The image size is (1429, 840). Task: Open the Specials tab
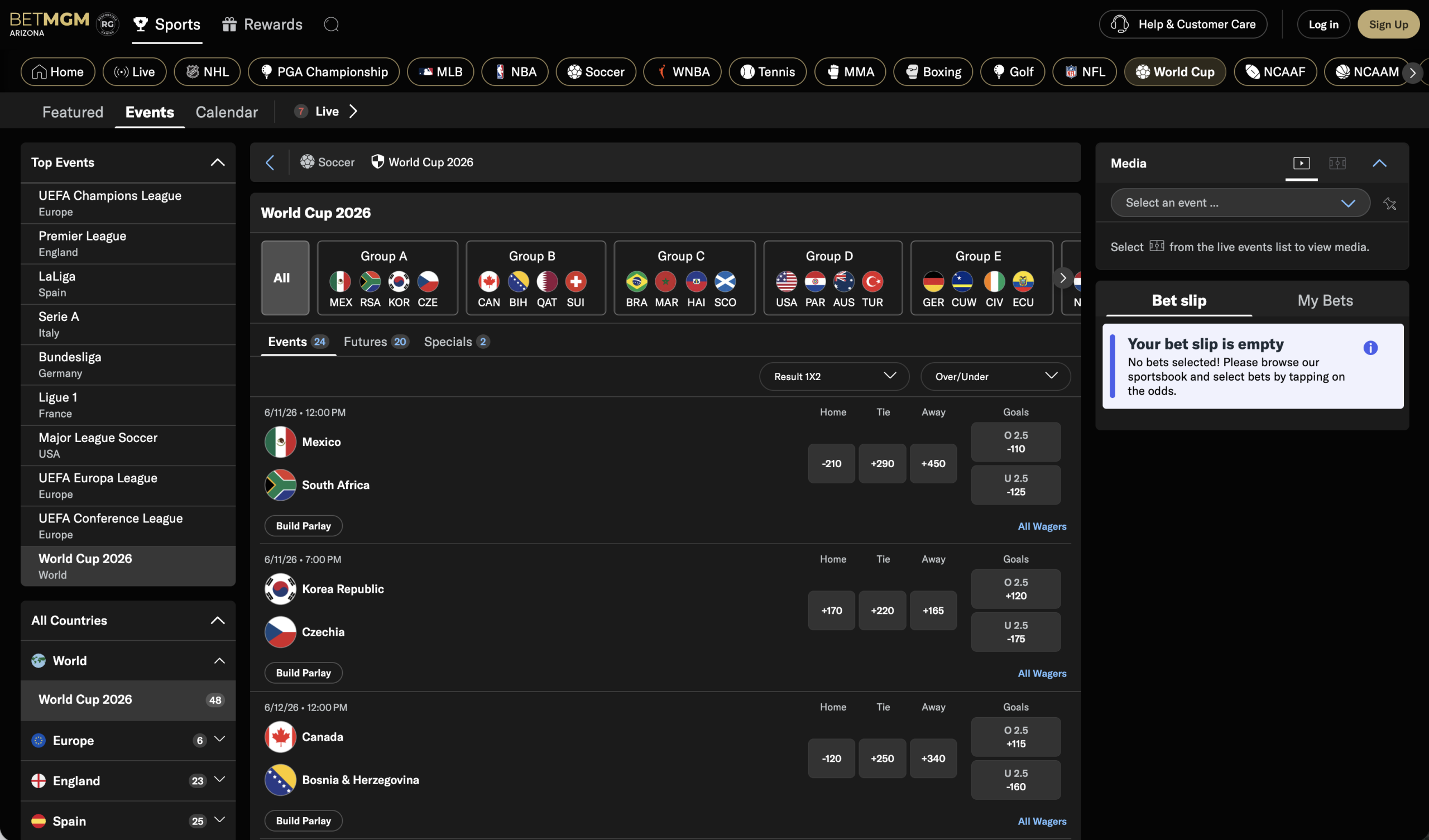[457, 342]
